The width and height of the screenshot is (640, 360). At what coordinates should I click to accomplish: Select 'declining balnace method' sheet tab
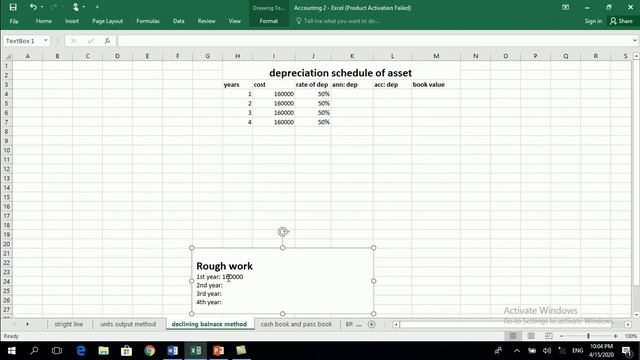click(209, 324)
